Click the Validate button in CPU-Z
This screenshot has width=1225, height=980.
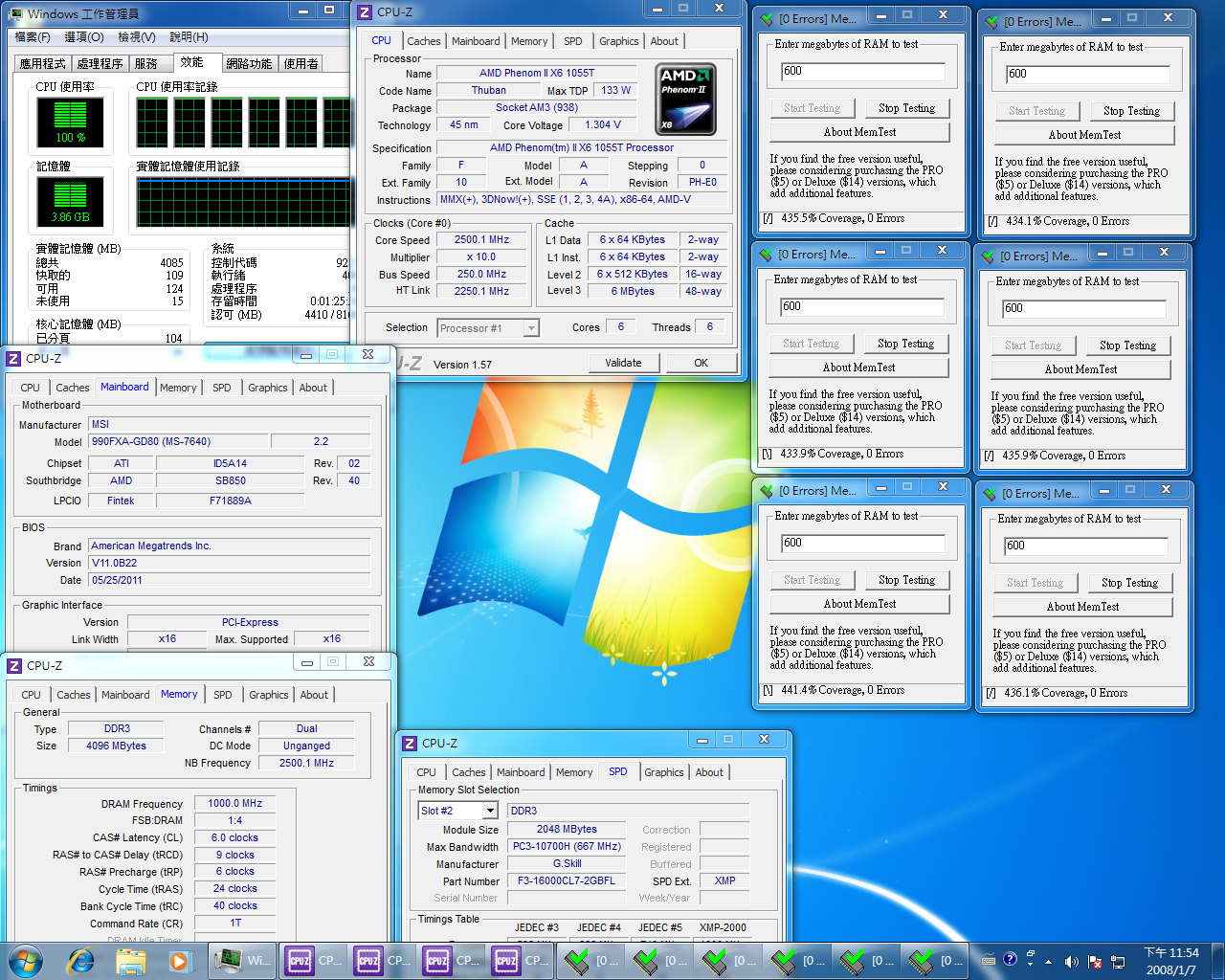coord(623,363)
